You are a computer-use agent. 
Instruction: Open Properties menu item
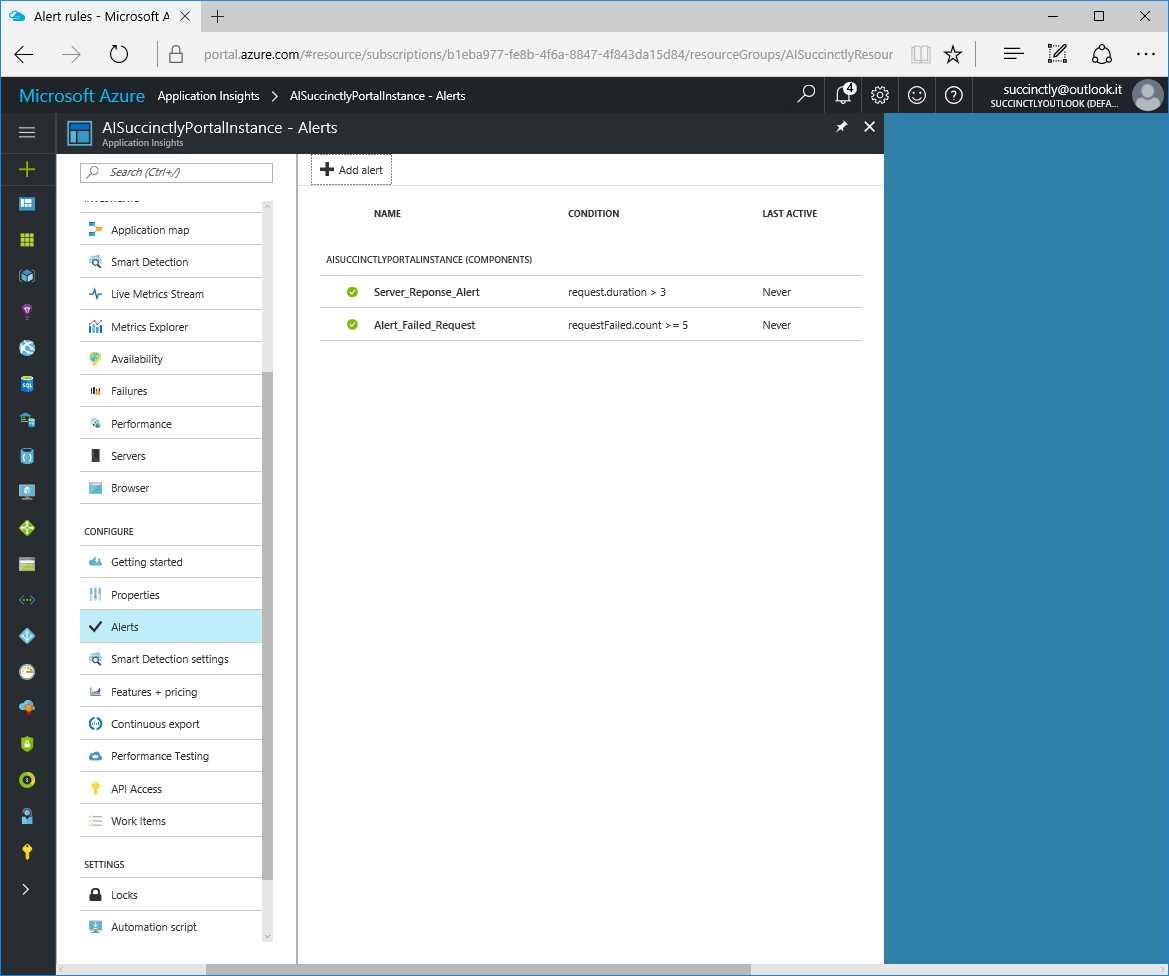(x=171, y=594)
